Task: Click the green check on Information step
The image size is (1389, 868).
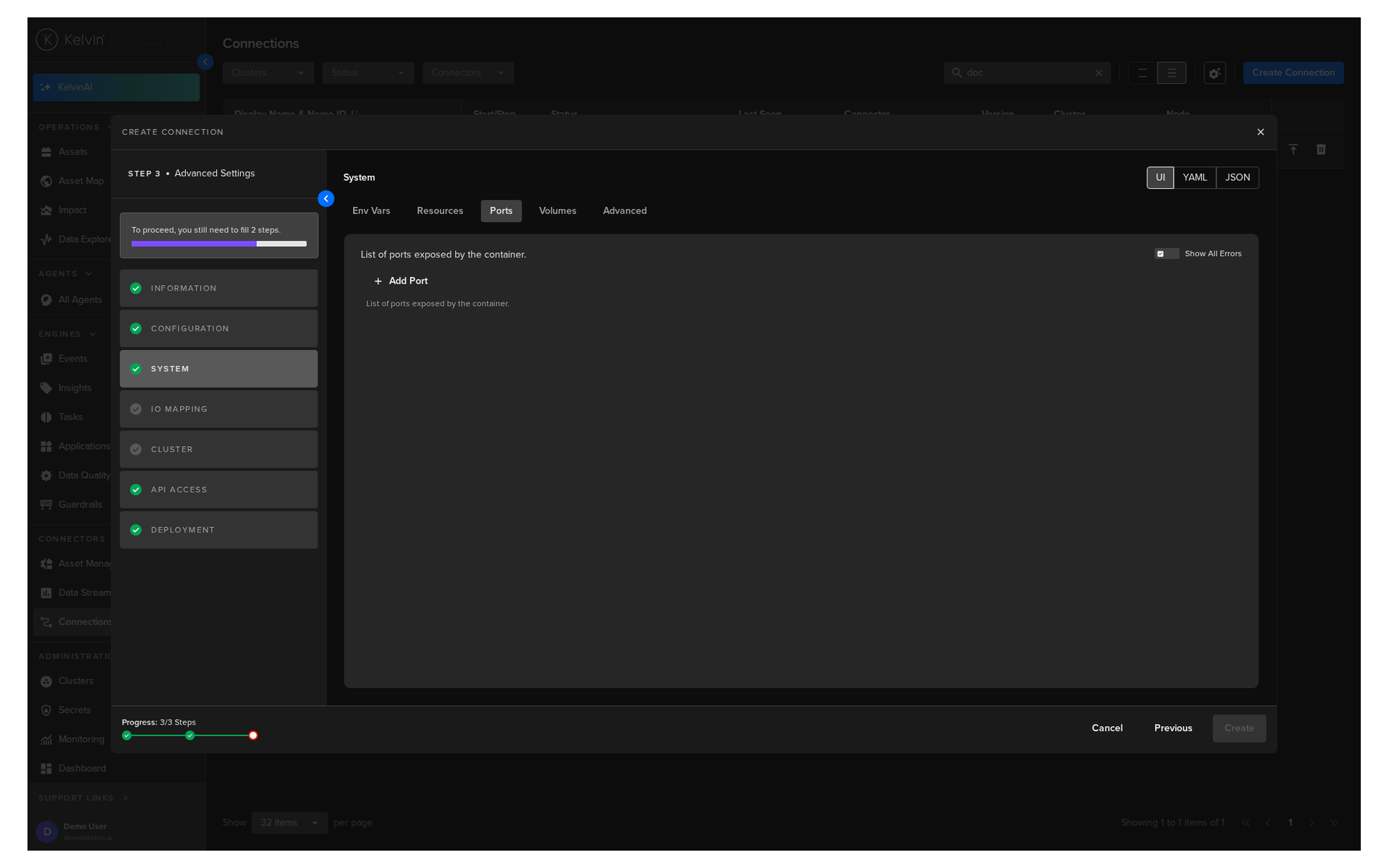Action: (135, 288)
